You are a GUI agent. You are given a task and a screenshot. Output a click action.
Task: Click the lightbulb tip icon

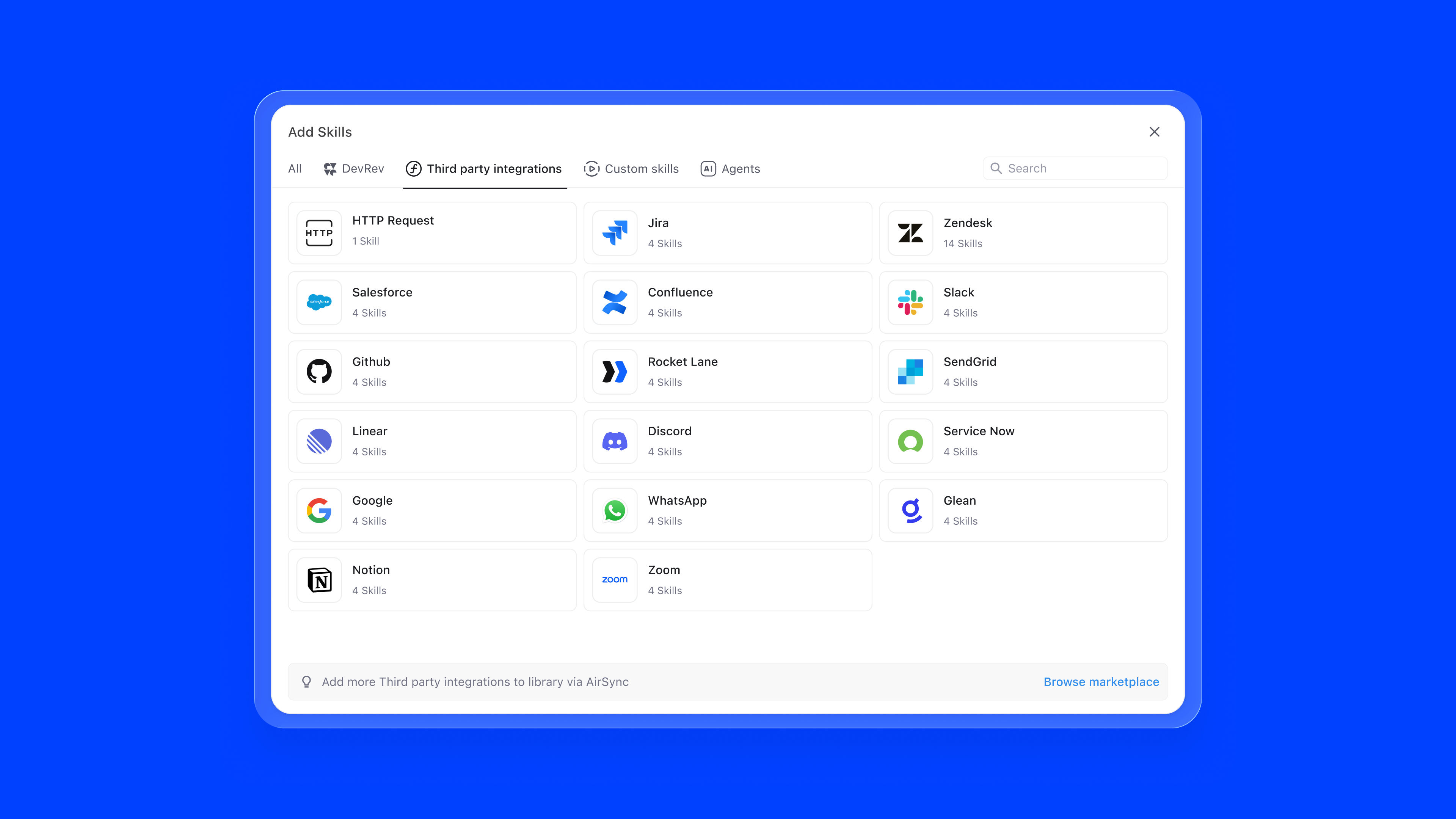pos(306,682)
